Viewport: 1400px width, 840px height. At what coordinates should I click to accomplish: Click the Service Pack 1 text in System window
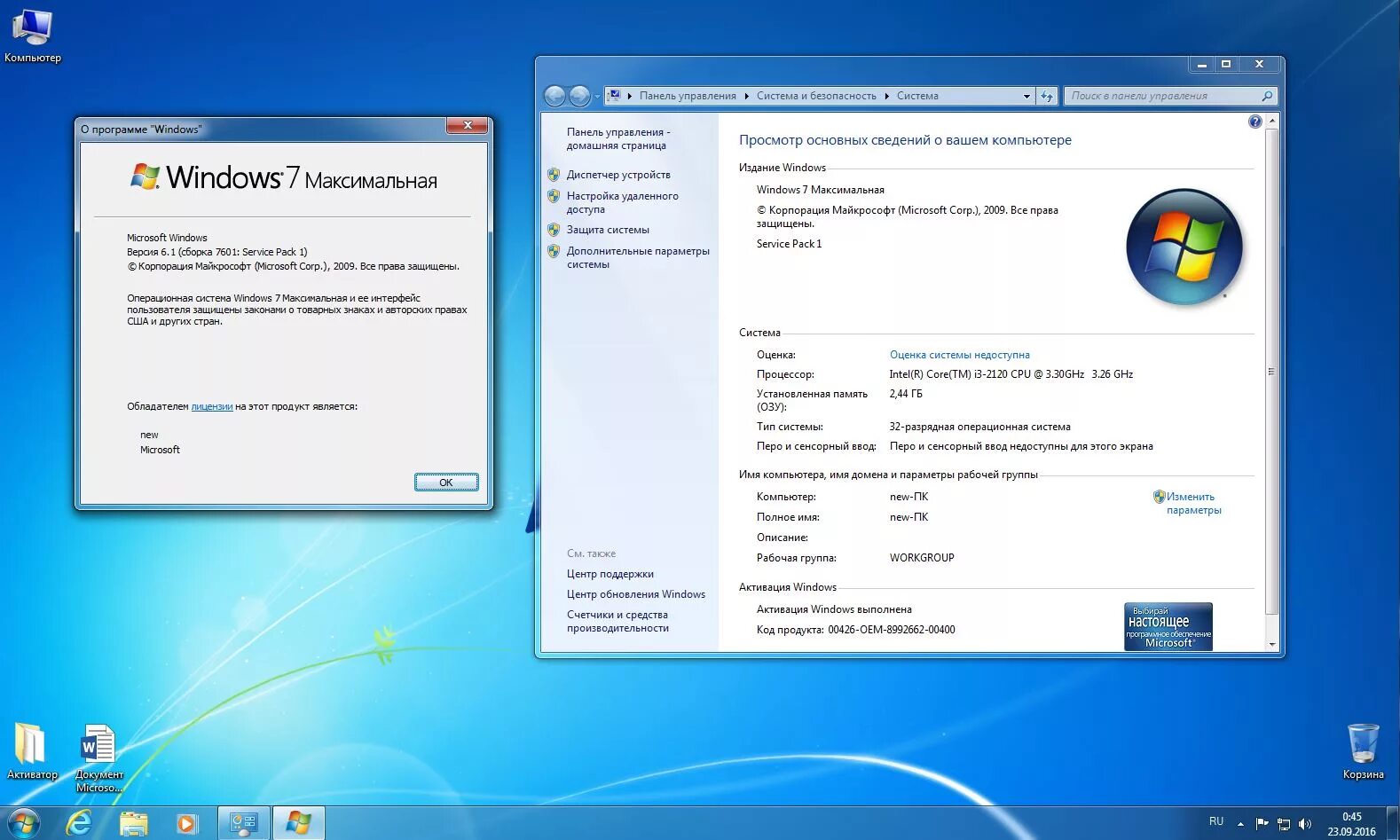(x=789, y=244)
